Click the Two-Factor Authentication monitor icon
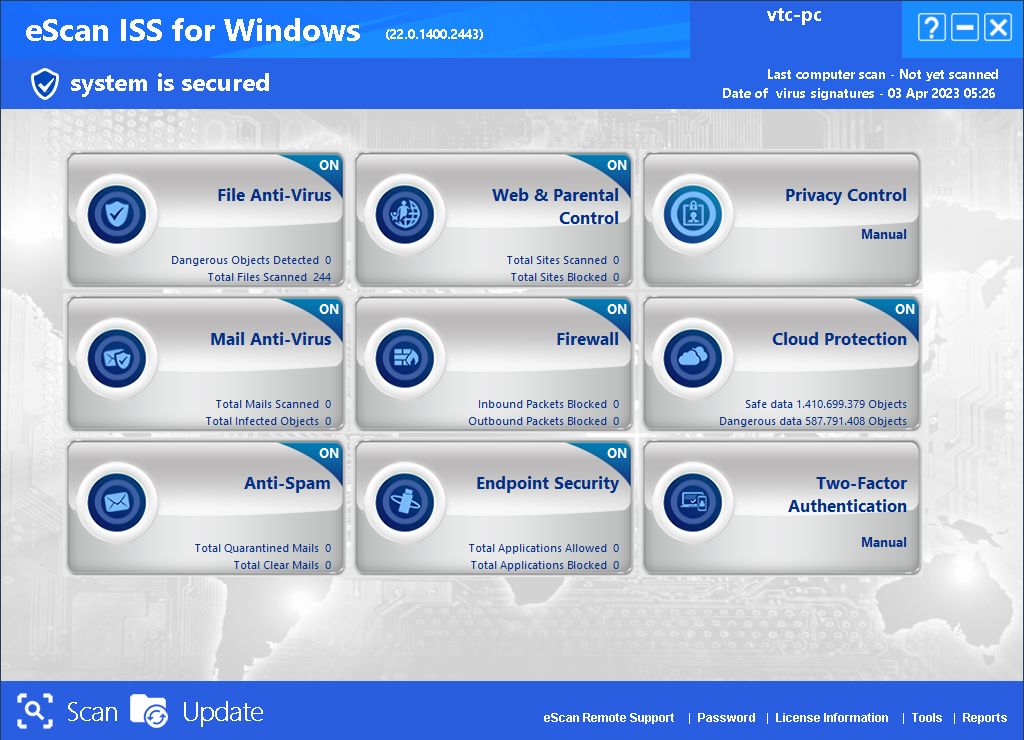1024x740 pixels. [693, 501]
